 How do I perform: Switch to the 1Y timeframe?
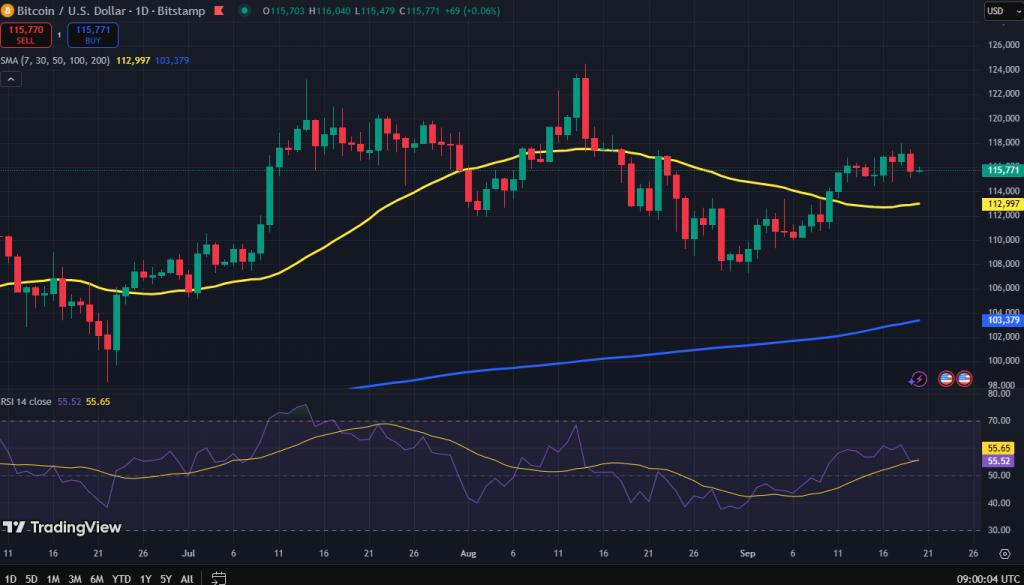pyautogui.click(x=144, y=578)
